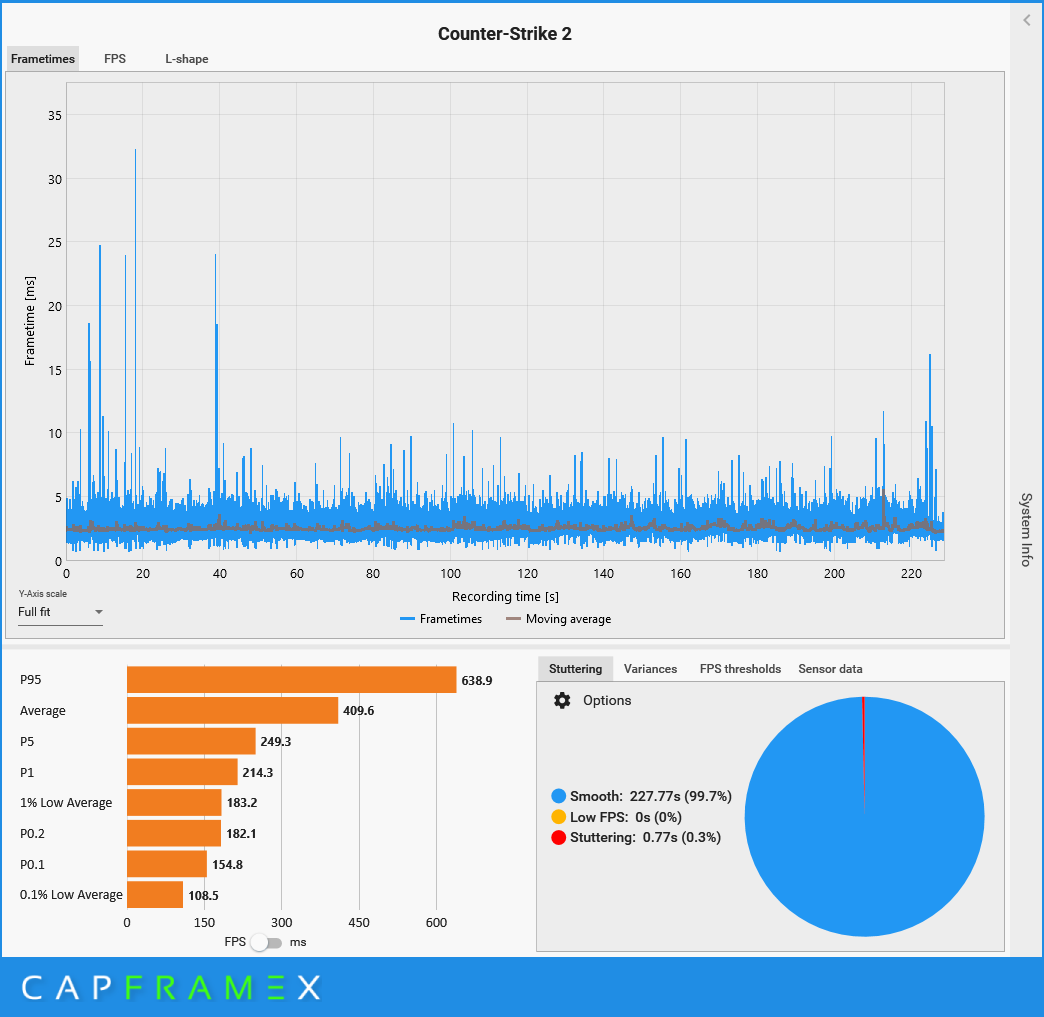Image resolution: width=1044 pixels, height=1017 pixels.
Task: Click the value 108.5
Action: 203,895
